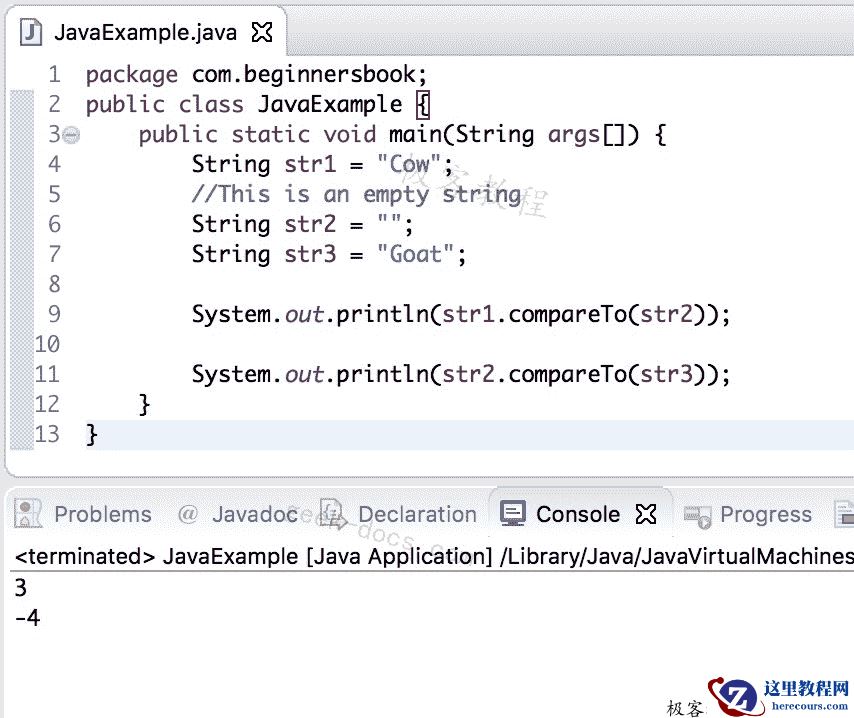Close the JavaExample.java editor tab

pos(261,31)
